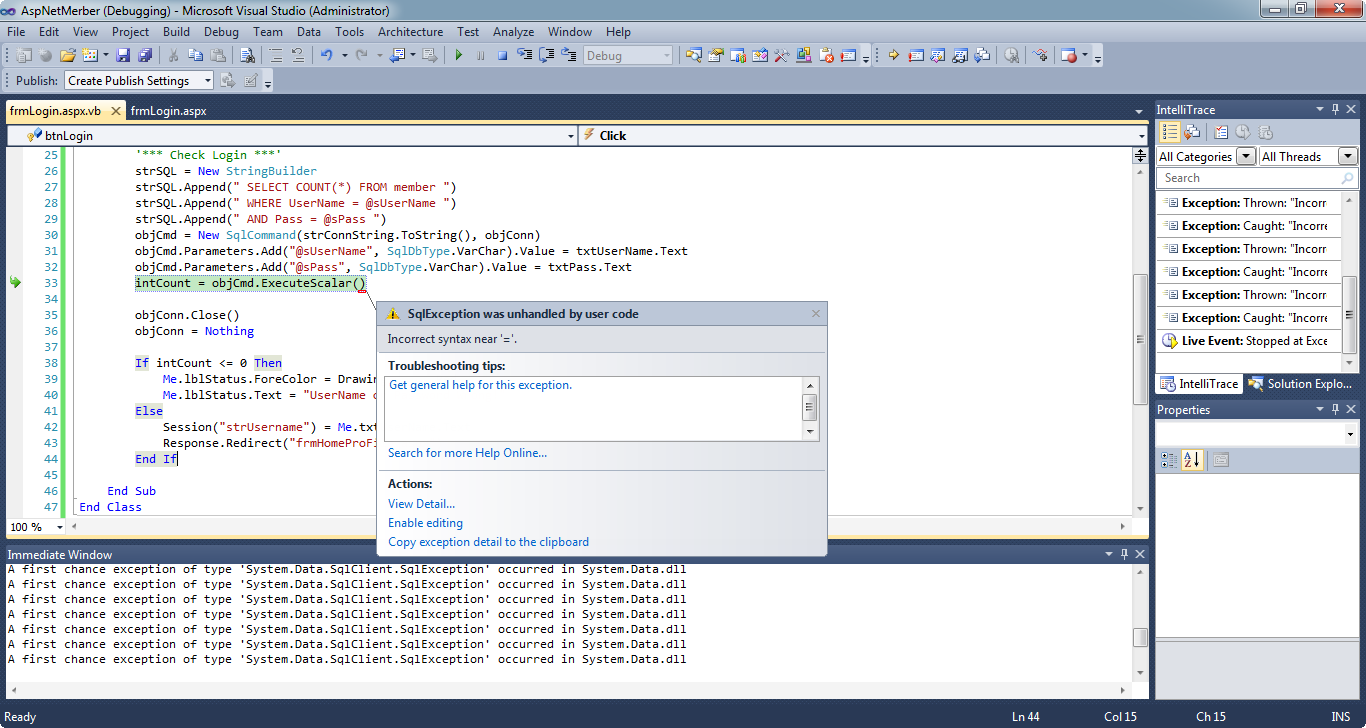Click Get general help for this exception link

pos(481,385)
